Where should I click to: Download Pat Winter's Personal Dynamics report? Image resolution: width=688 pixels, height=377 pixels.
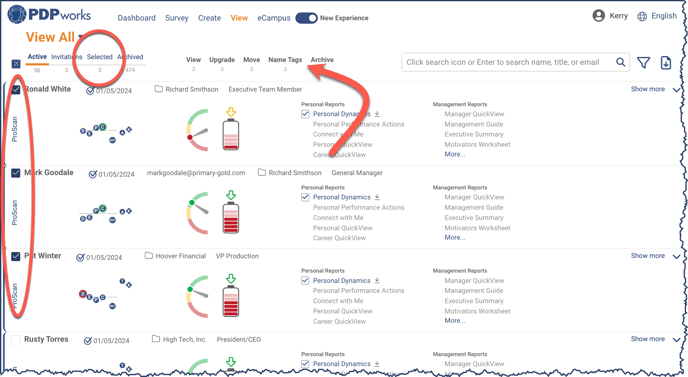click(x=377, y=281)
